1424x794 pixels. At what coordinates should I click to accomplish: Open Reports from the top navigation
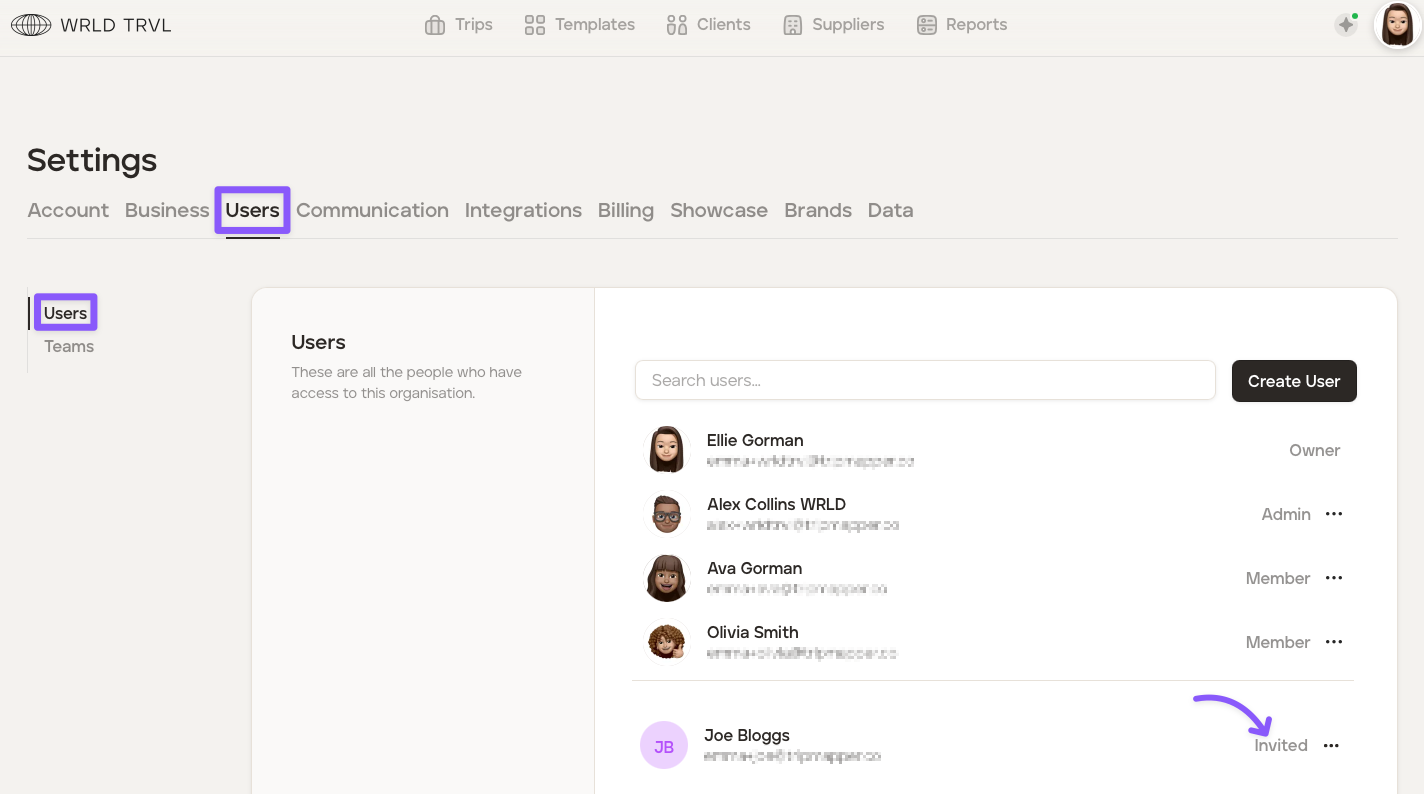pyautogui.click(x=962, y=25)
